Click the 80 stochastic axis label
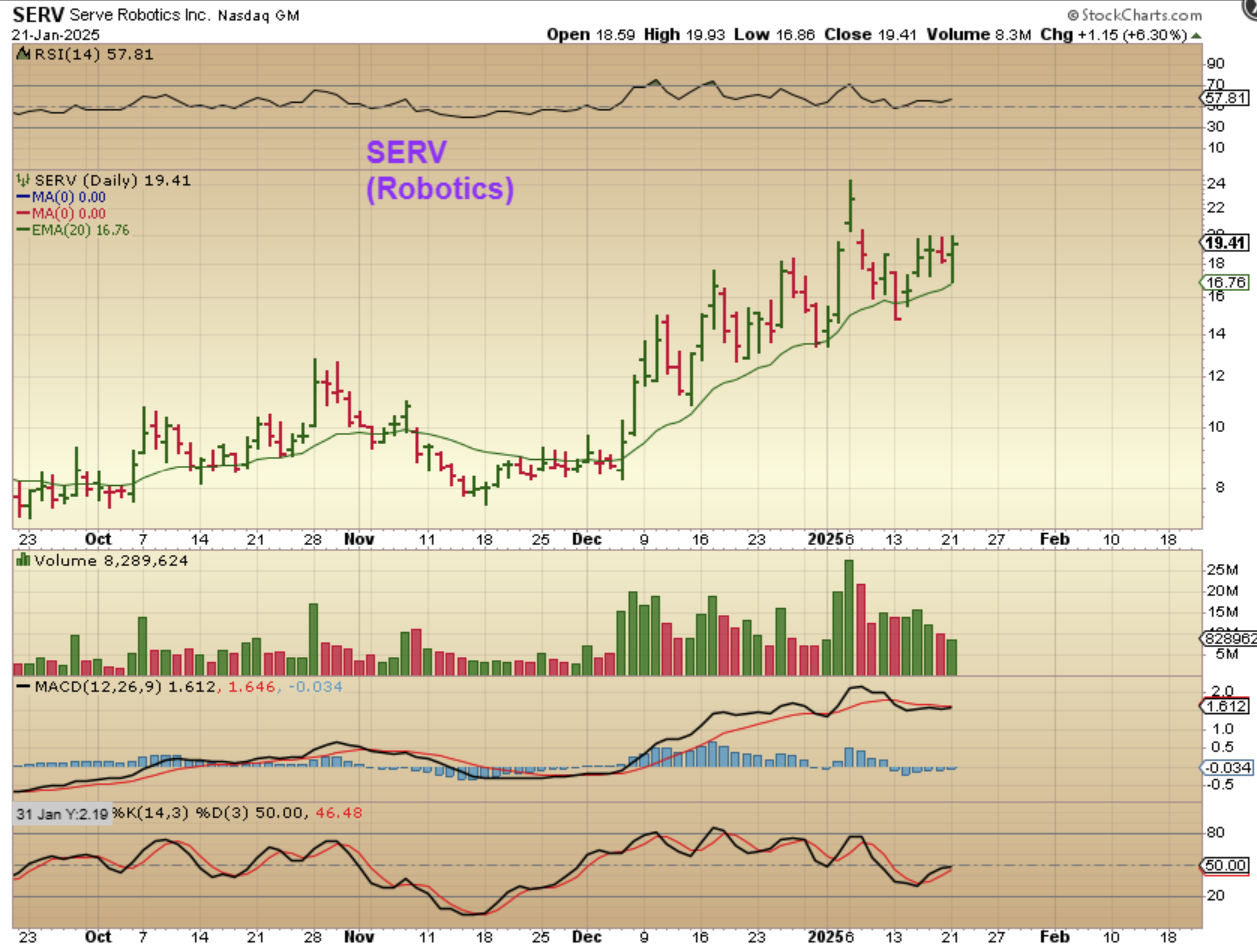 (x=1216, y=832)
